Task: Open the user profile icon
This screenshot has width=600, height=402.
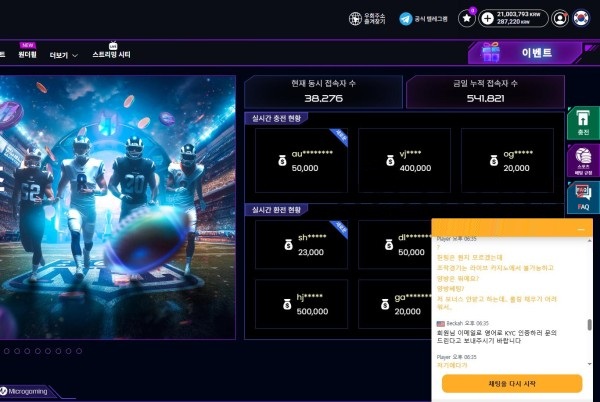Action: (x=559, y=18)
